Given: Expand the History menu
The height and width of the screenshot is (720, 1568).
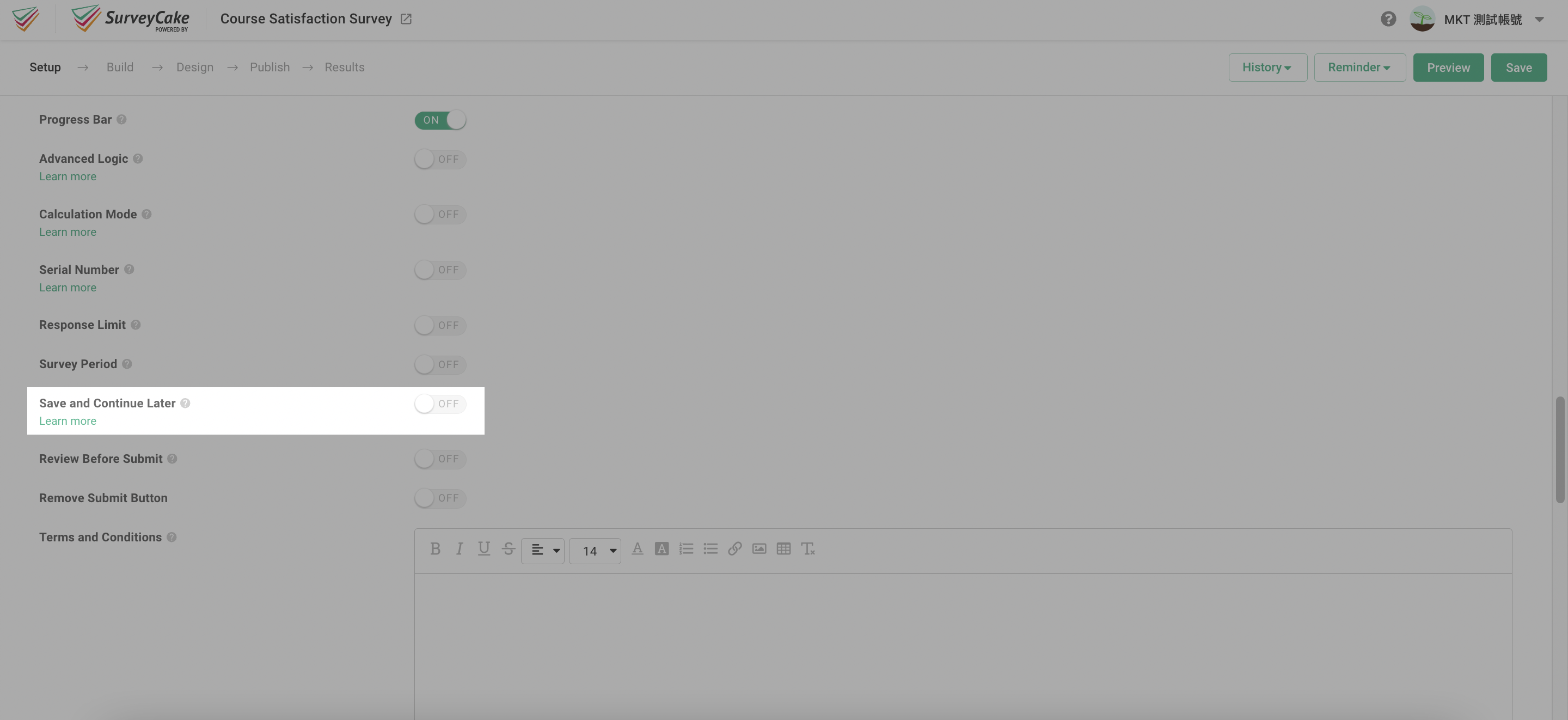Looking at the screenshot, I should [1267, 67].
